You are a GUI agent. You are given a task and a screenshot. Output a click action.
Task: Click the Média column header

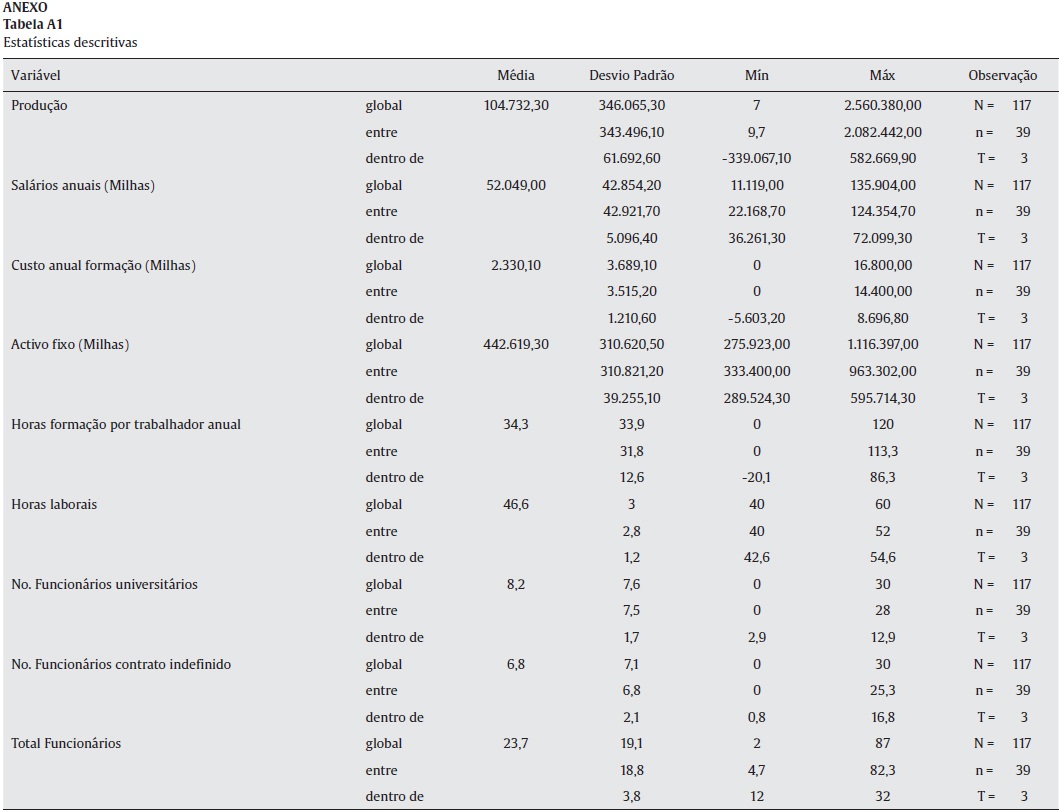click(516, 76)
